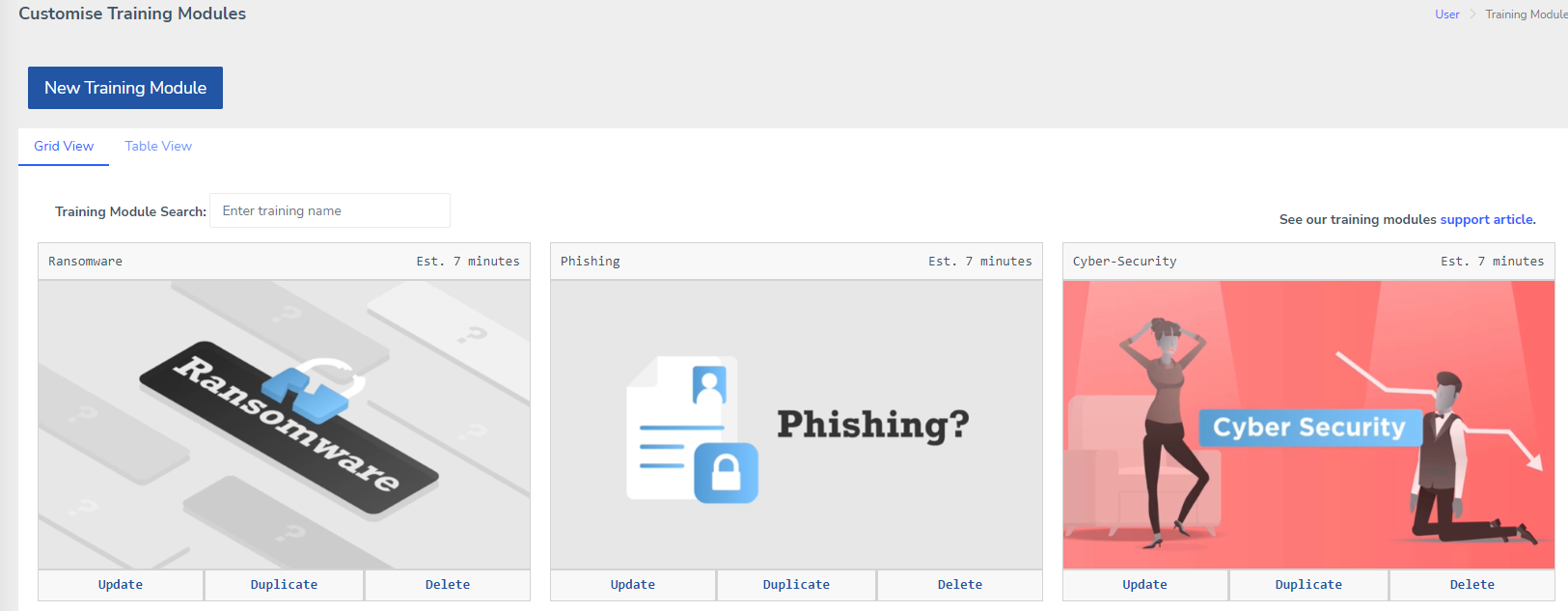Click Est. 7 minutes on Cyber-Security card

click(x=1493, y=262)
